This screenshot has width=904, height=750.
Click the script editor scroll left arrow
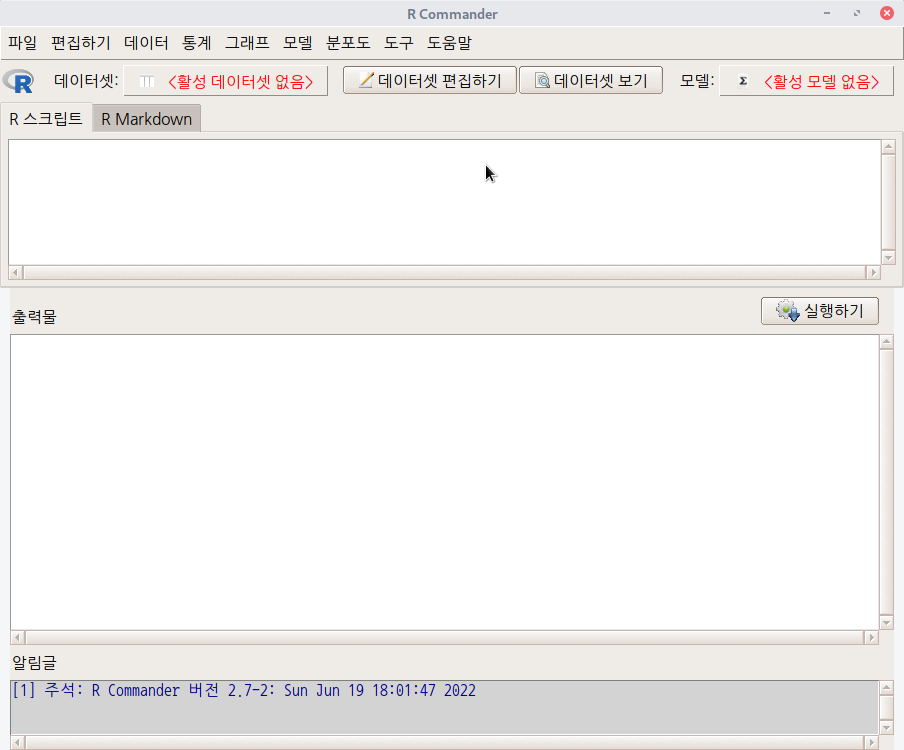[16, 272]
